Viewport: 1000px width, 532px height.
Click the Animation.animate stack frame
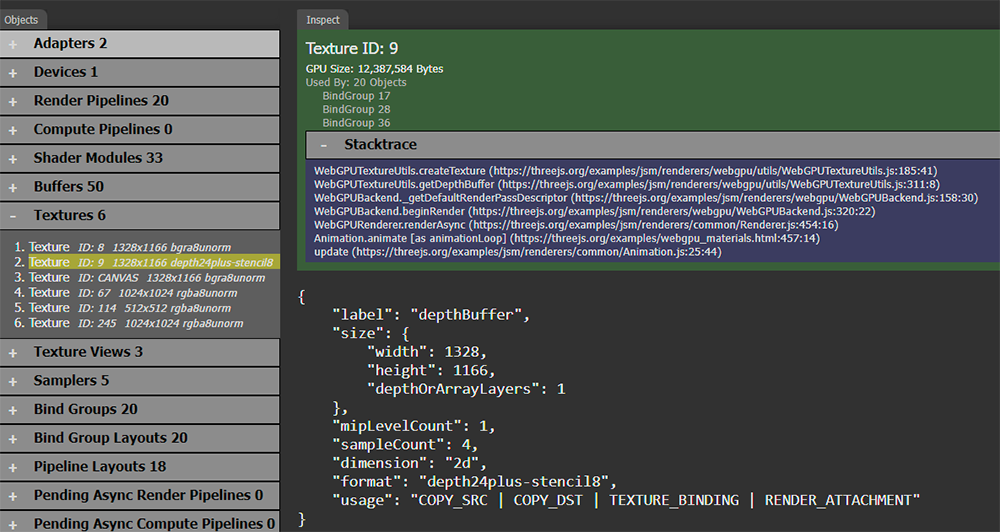567,238
